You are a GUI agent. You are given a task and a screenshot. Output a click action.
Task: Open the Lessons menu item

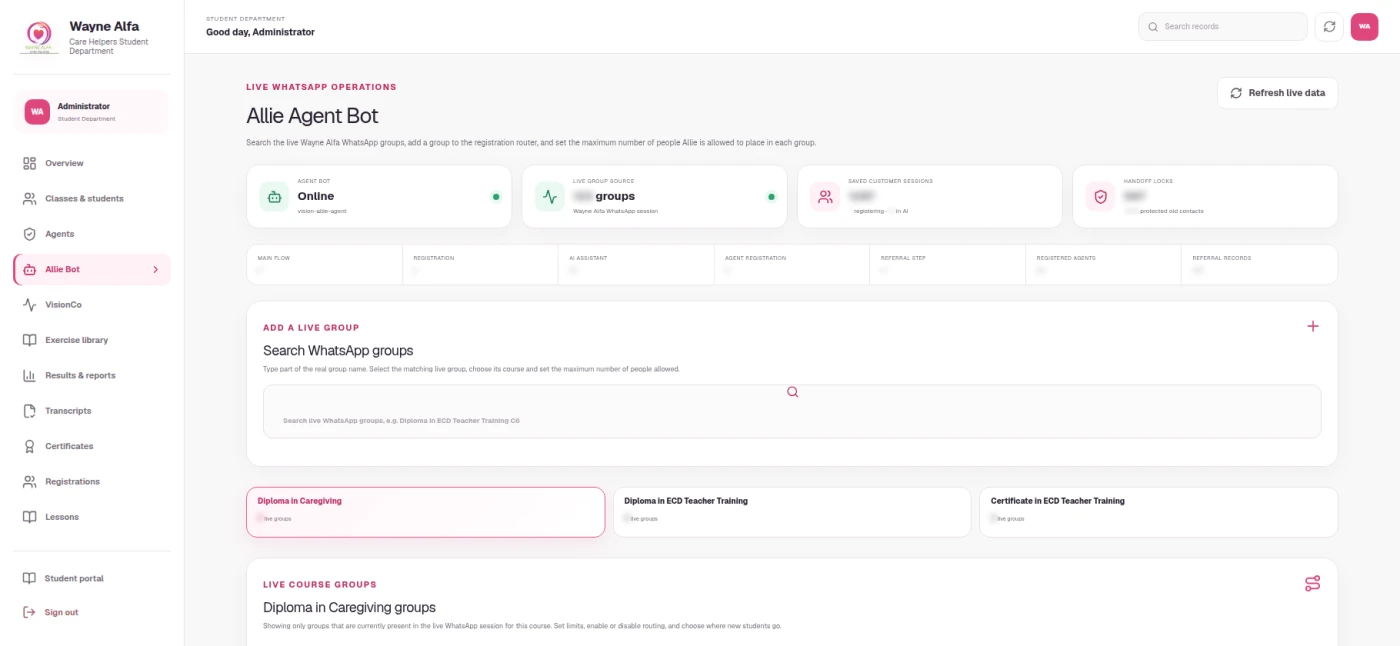[92, 517]
